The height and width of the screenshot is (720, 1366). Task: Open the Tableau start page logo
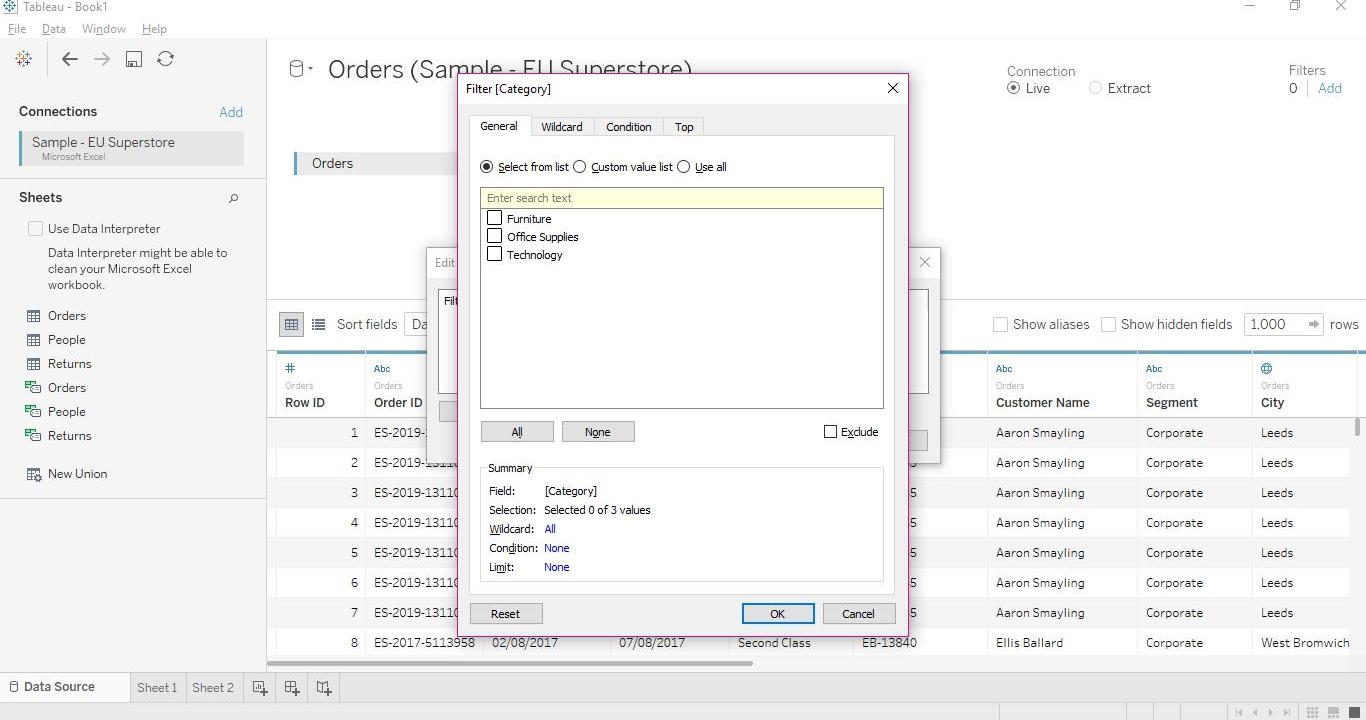23,58
